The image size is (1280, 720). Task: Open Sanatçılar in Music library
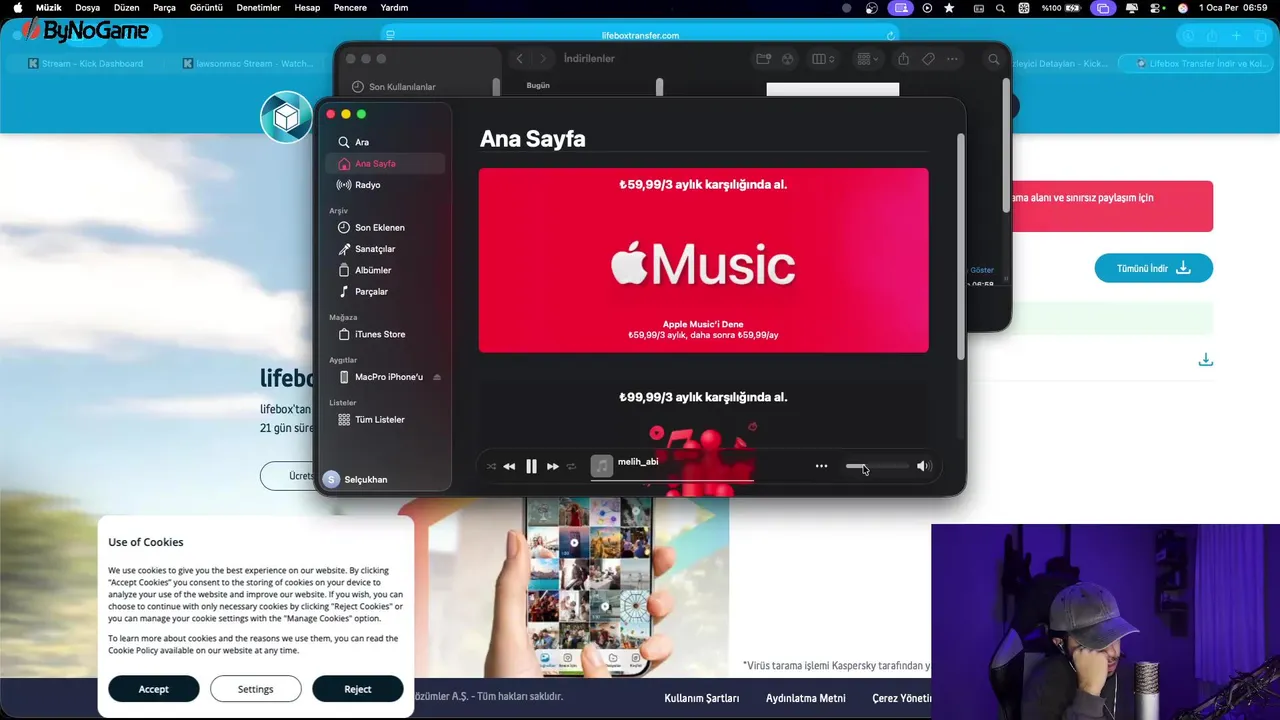tap(385, 249)
